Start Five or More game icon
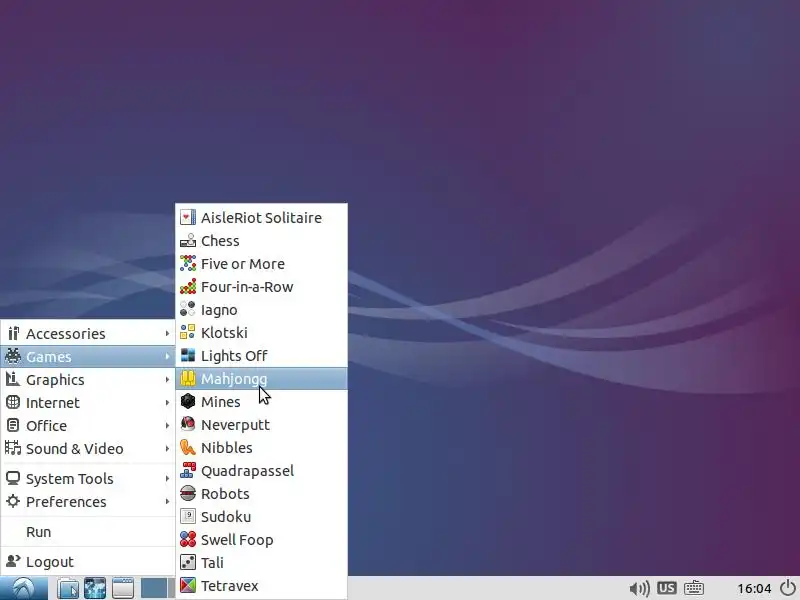 click(188, 264)
